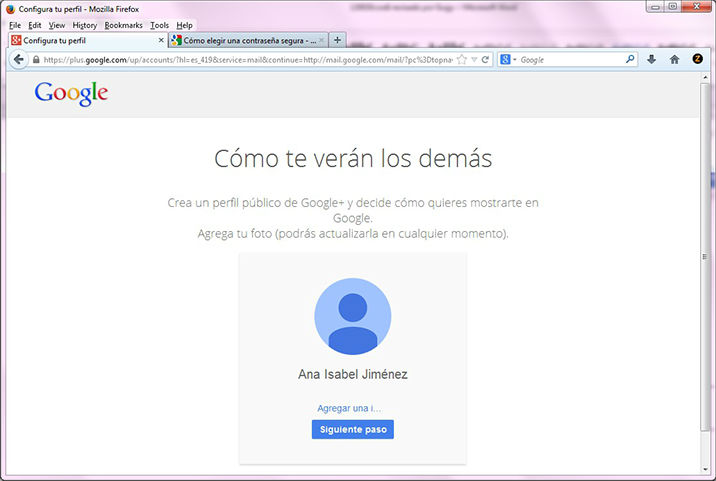The image size is (716, 481).
Task: Focus the address bar URL field
Action: 248,60
